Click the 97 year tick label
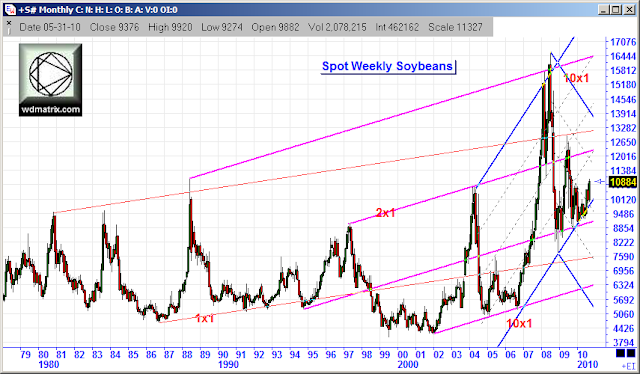The height and width of the screenshot is (374, 640). (x=349, y=354)
